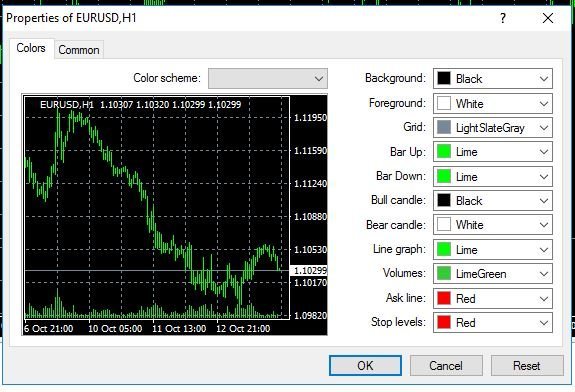Close the Properties of EURUSD,H1 dialog
Screen dimensions: 575x392
point(548,18)
